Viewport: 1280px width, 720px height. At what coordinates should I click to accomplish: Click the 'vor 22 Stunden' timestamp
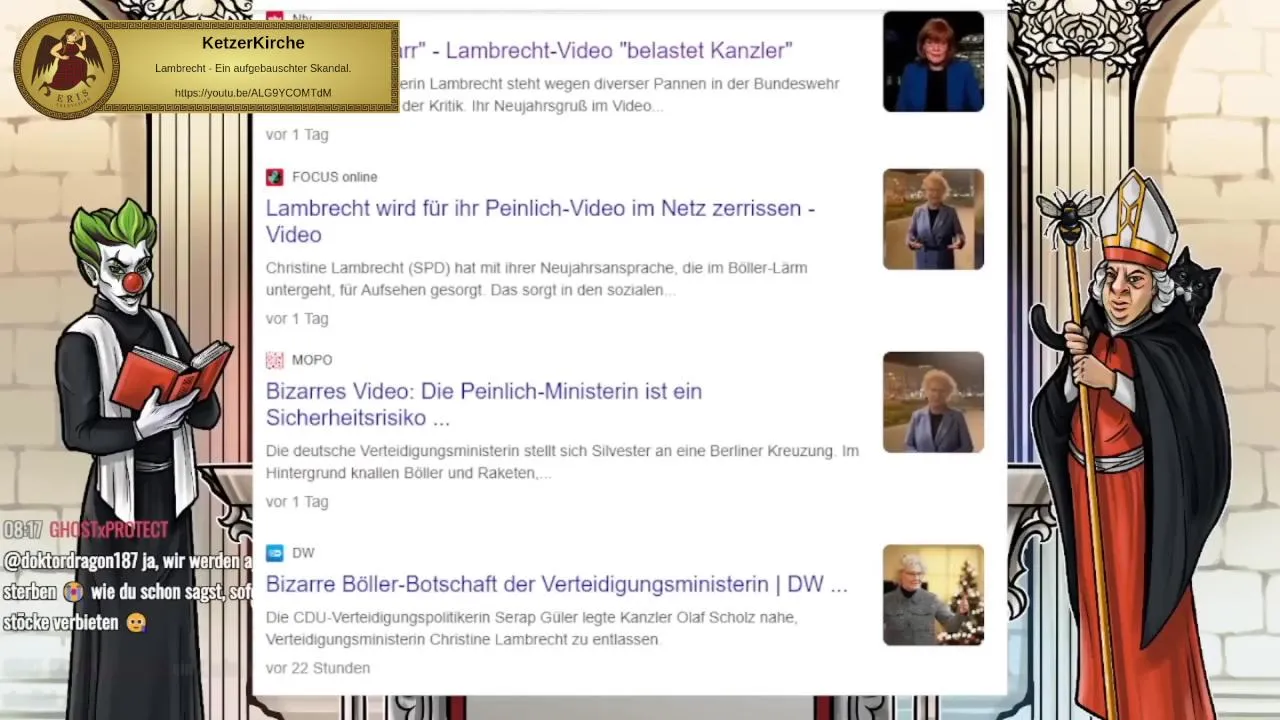point(318,668)
